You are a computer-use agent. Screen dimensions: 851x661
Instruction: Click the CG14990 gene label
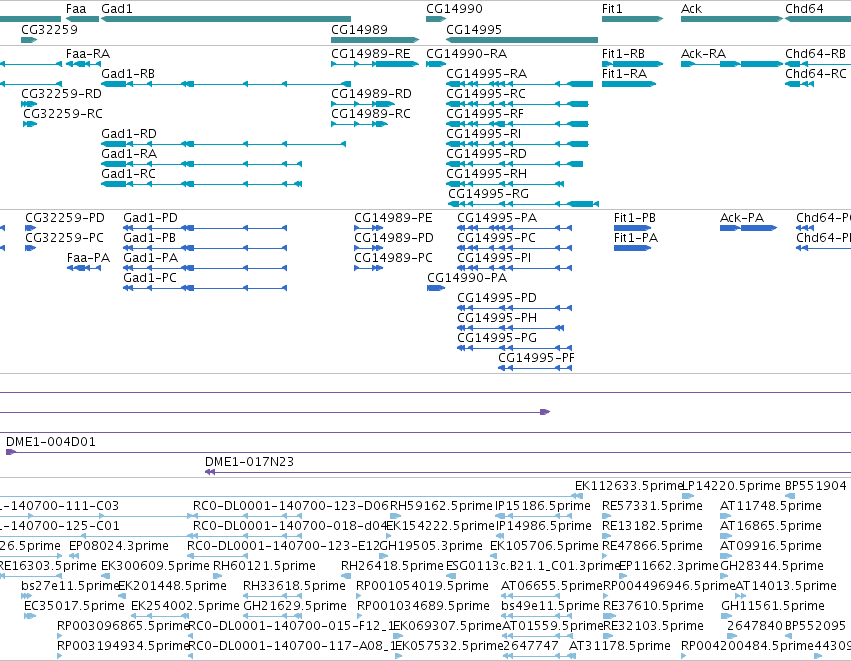454,9
